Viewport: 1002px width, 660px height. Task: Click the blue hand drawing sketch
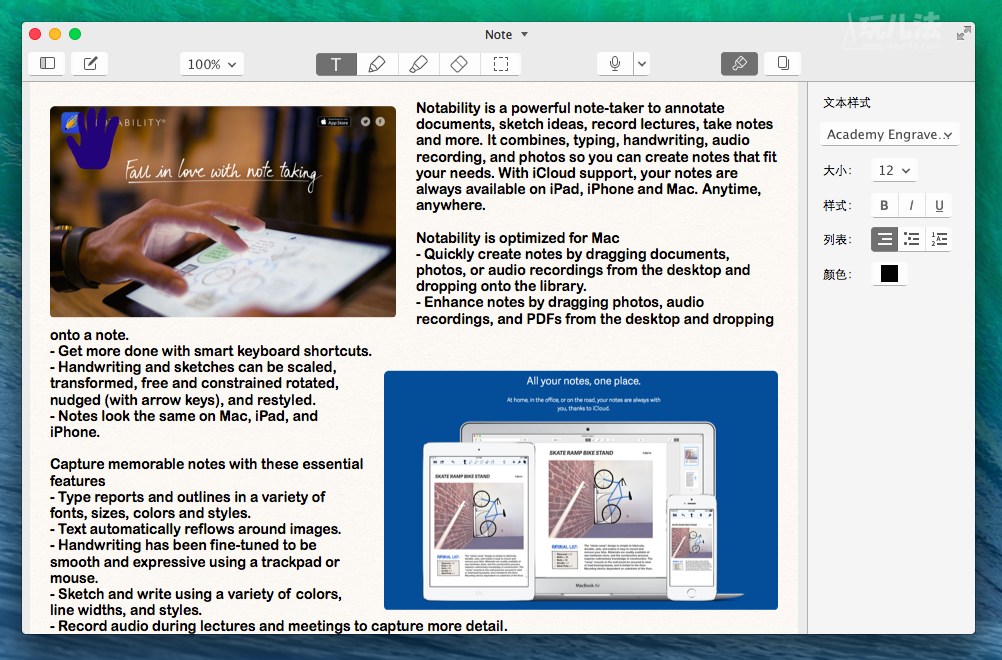pyautogui.click(x=92, y=137)
